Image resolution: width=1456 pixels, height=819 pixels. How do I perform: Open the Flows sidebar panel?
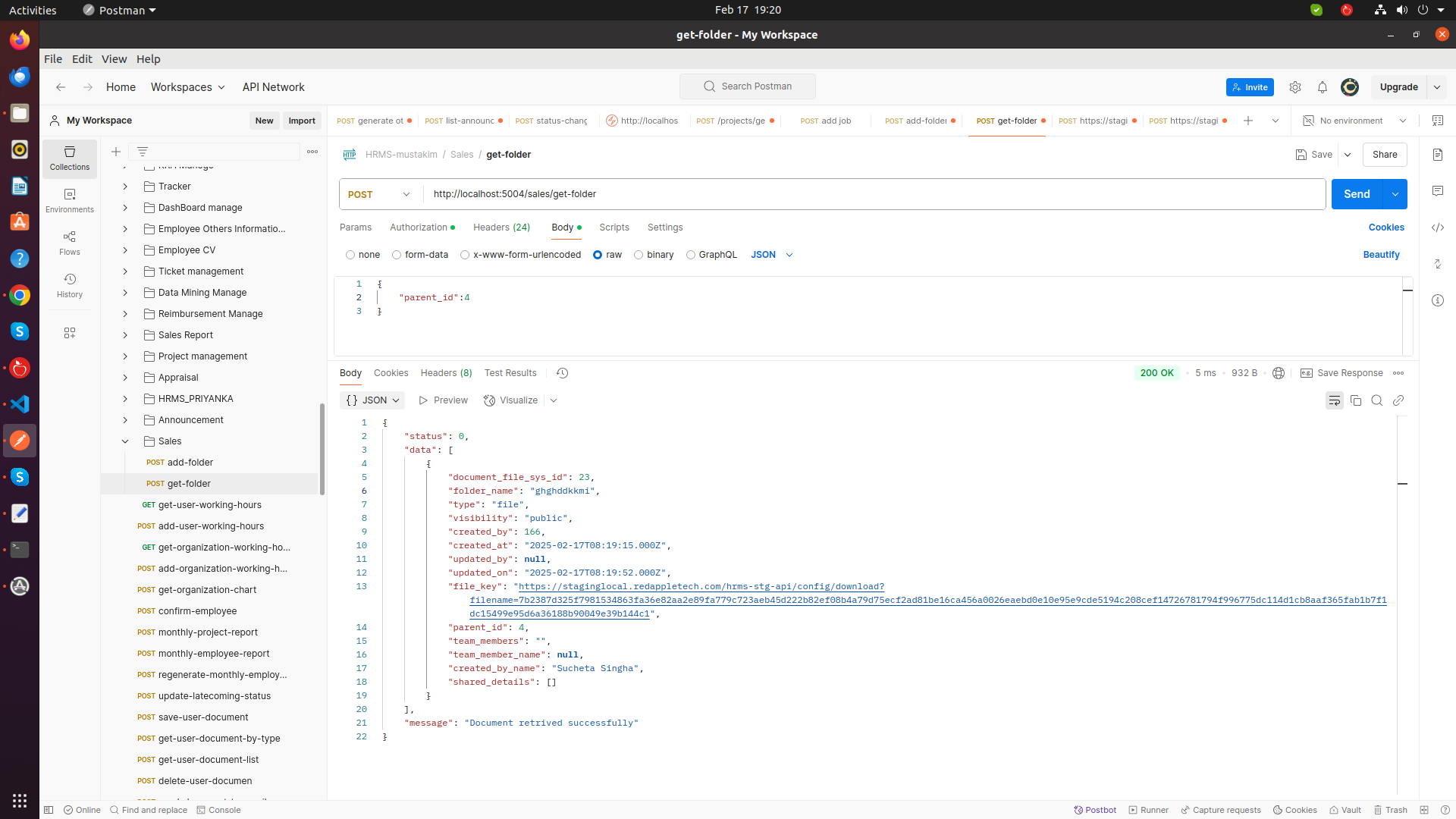coord(70,243)
